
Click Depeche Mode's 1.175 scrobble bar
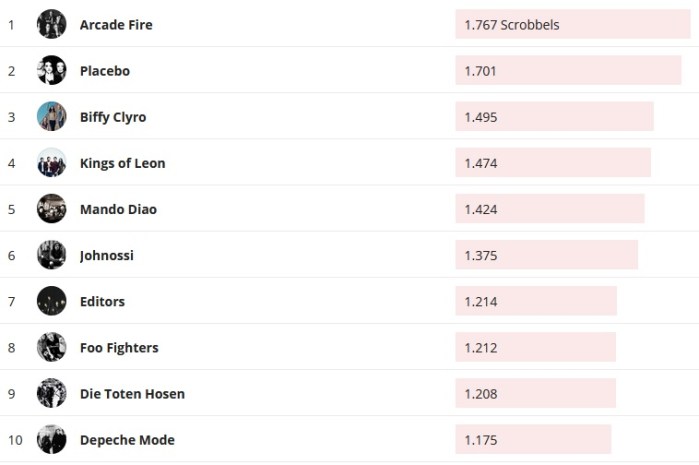click(x=533, y=440)
